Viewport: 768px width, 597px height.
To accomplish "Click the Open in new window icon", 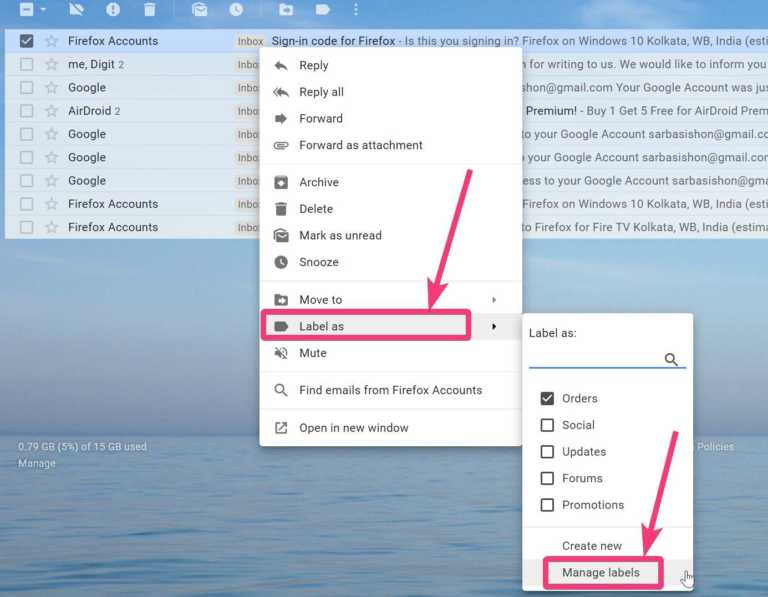I will [x=281, y=428].
